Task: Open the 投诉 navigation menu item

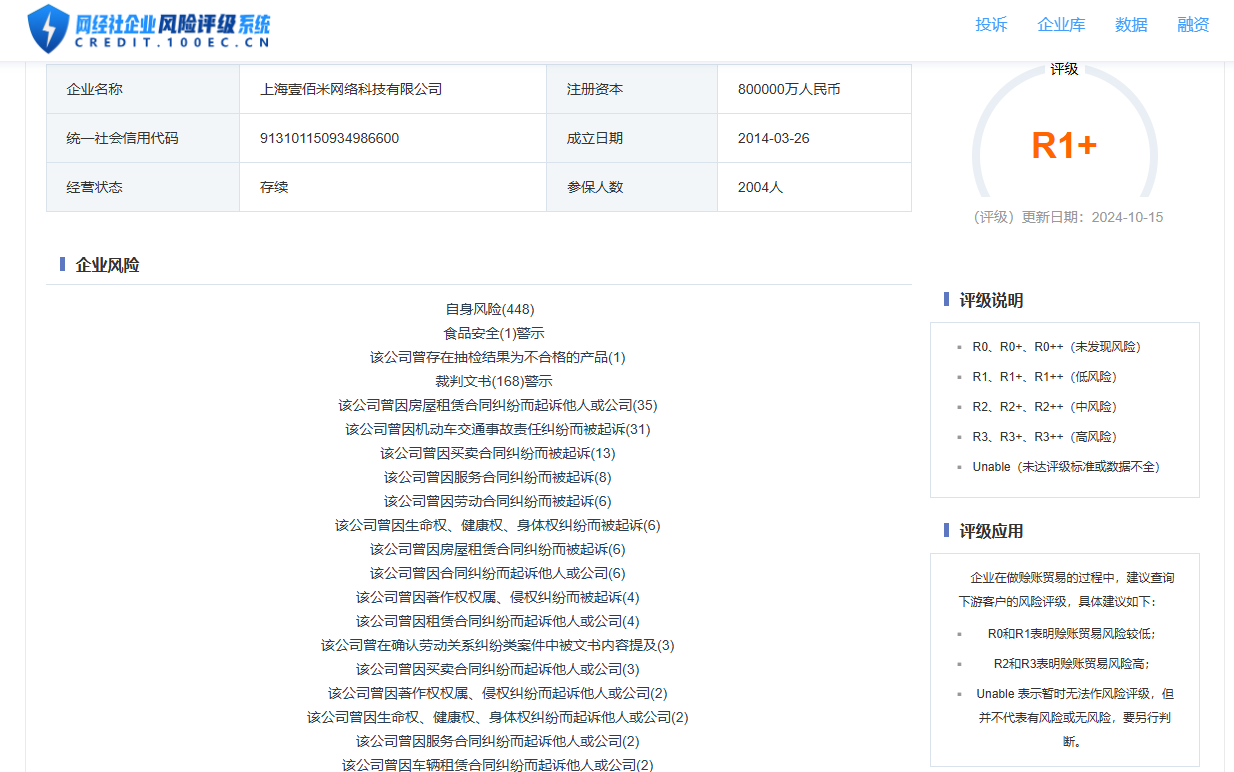Action: (991, 25)
